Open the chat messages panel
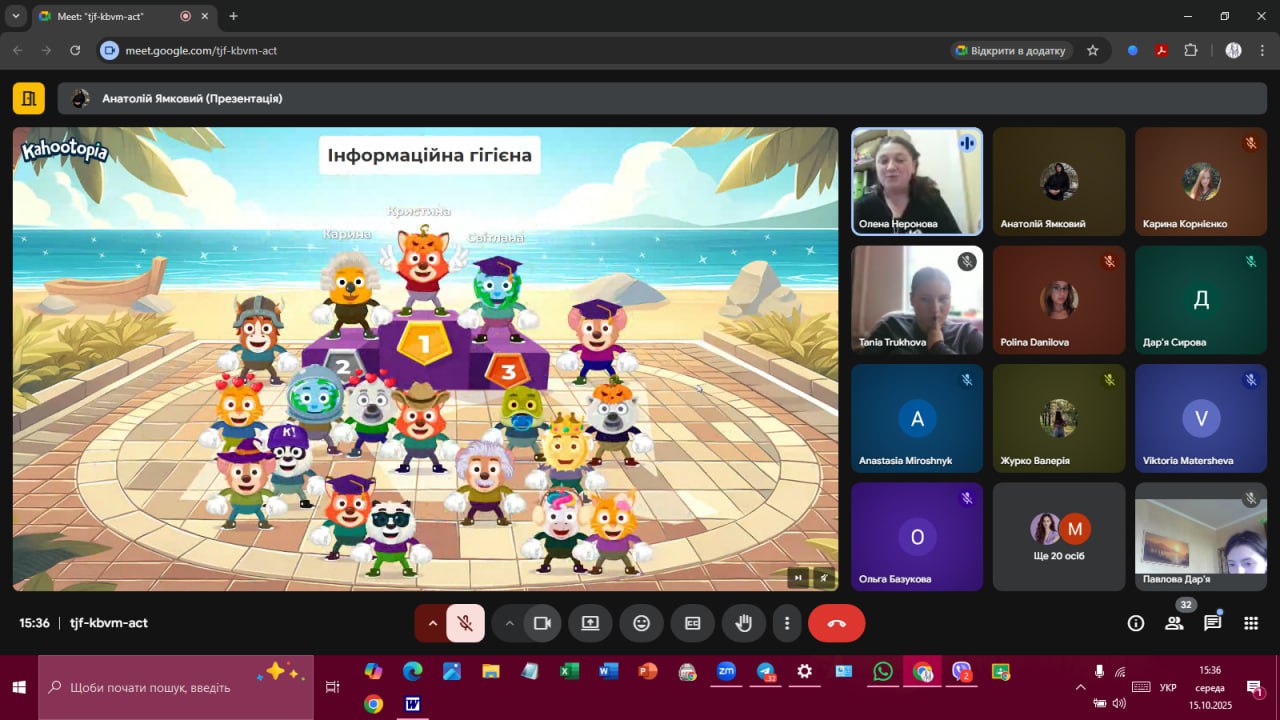 click(1212, 623)
